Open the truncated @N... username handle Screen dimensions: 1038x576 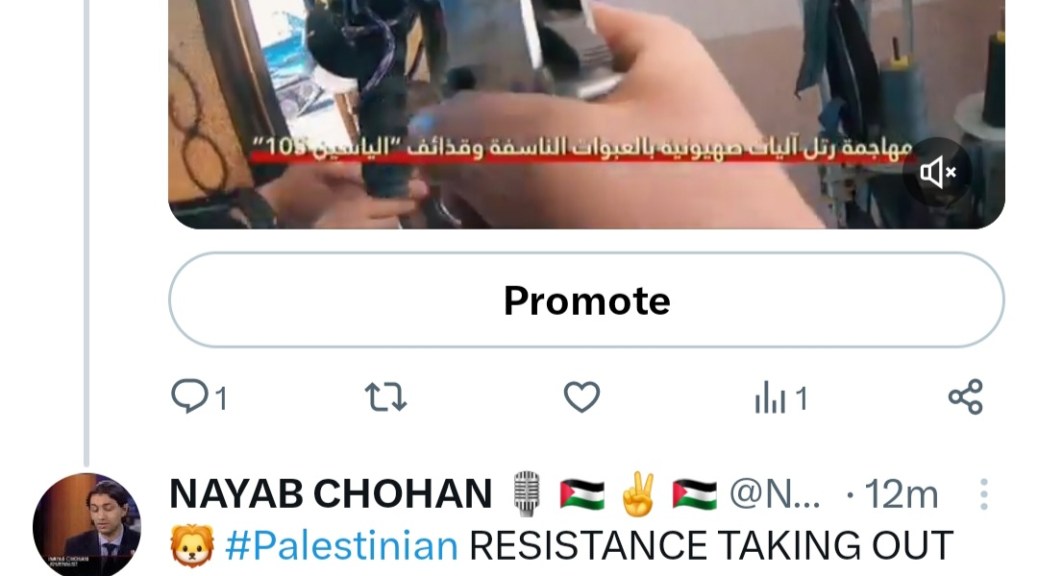click(x=775, y=495)
